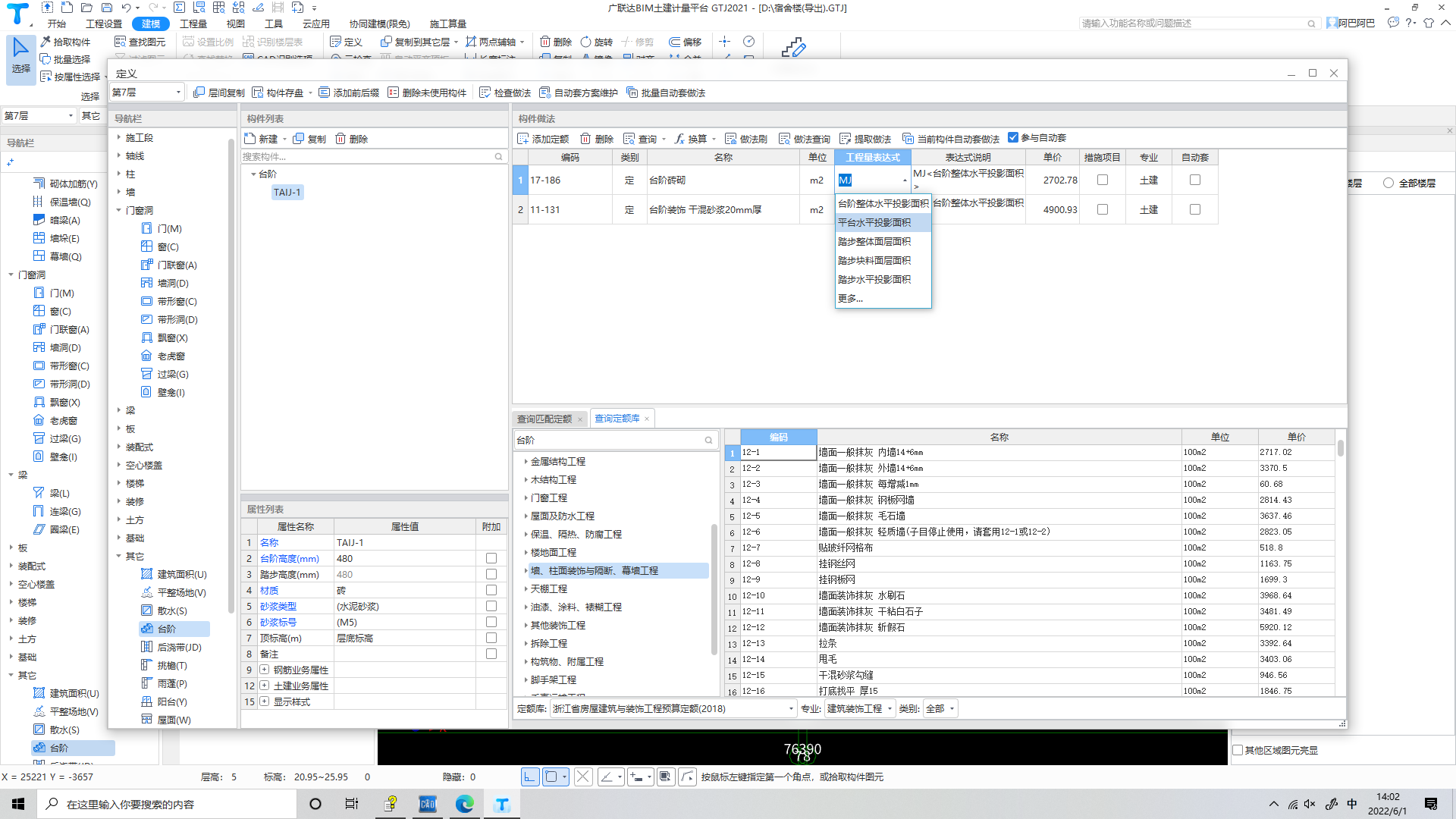Select the 全部楼层 radio button
Screen dimensions: 1456x819
pyautogui.click(x=1389, y=183)
